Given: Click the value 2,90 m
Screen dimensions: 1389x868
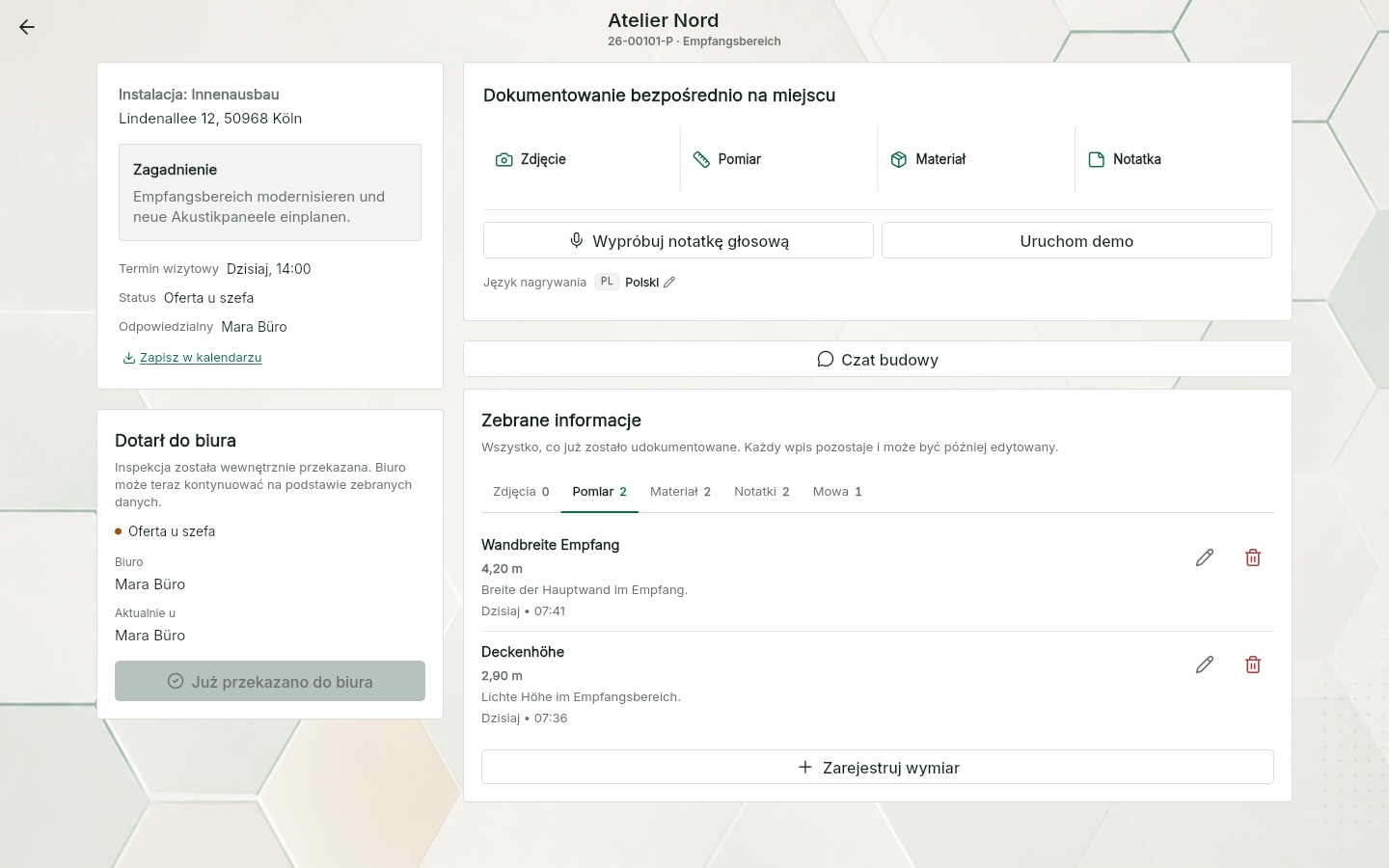Looking at the screenshot, I should (502, 676).
